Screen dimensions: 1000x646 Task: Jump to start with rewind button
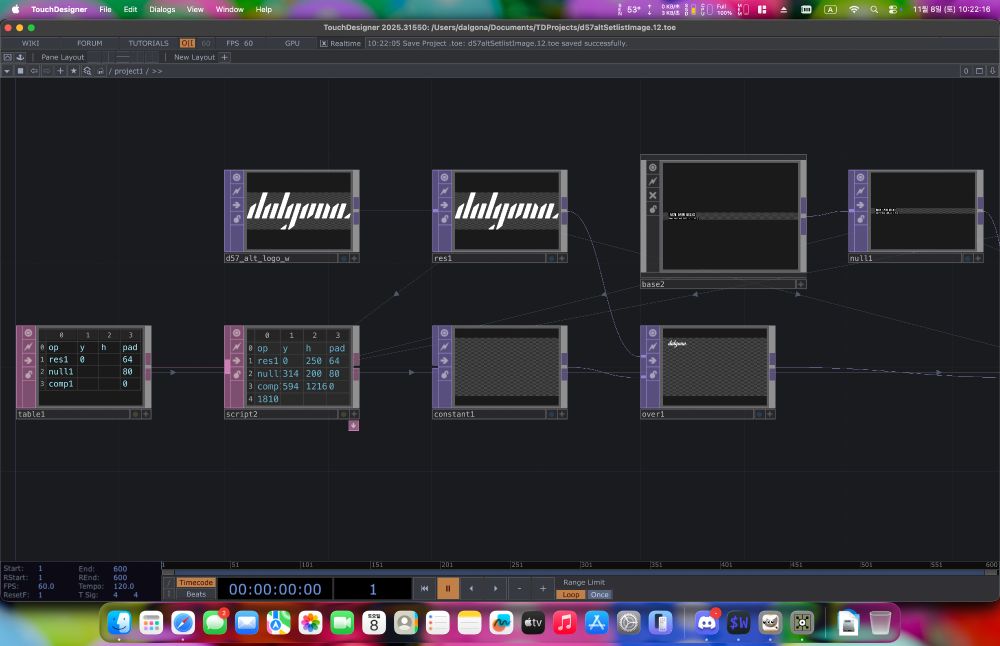pos(424,589)
